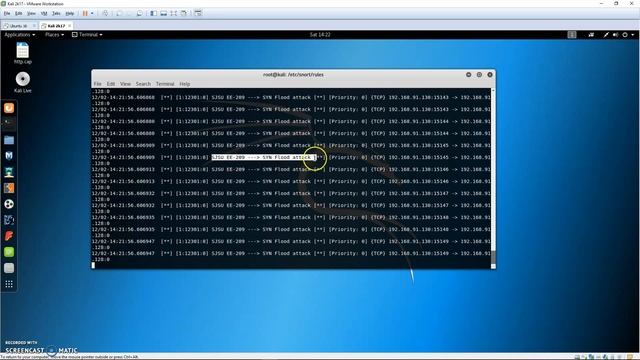Show all applications grid in the dock
The width and height of the screenshot is (640, 360).
click(x=9, y=284)
